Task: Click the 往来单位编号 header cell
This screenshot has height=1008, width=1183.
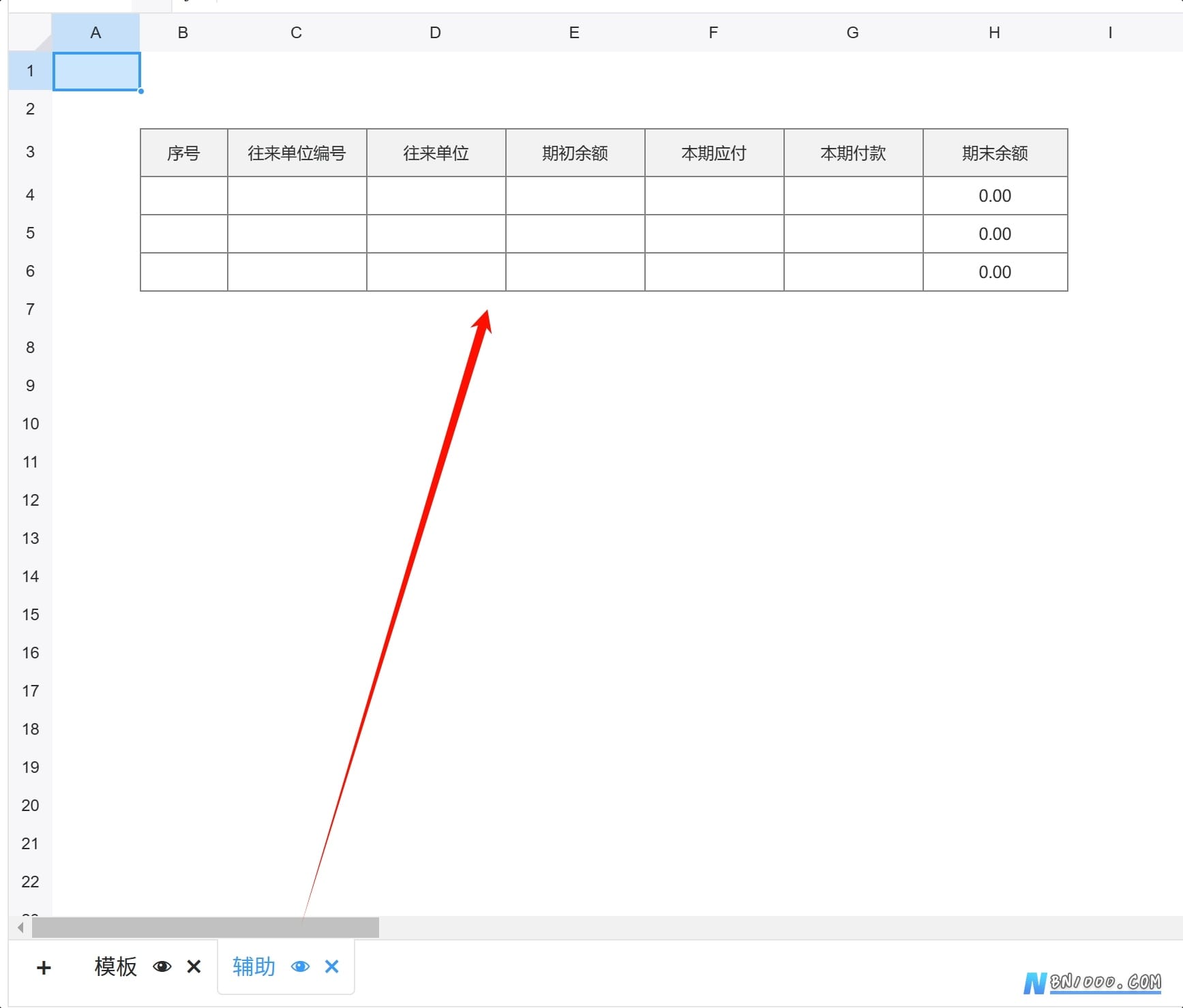Action: [297, 153]
